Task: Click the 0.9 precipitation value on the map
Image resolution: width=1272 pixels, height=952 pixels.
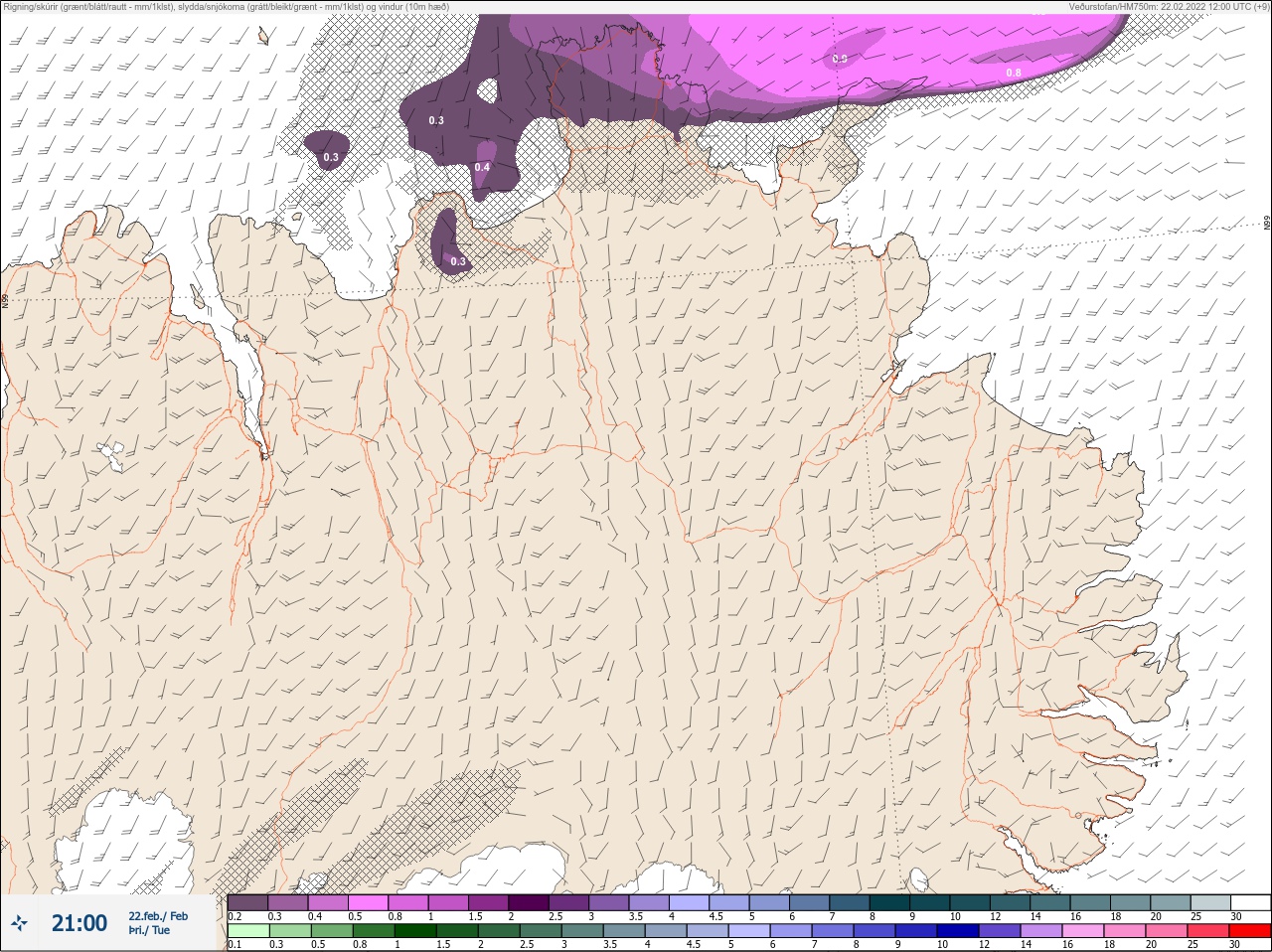Action: (840, 60)
